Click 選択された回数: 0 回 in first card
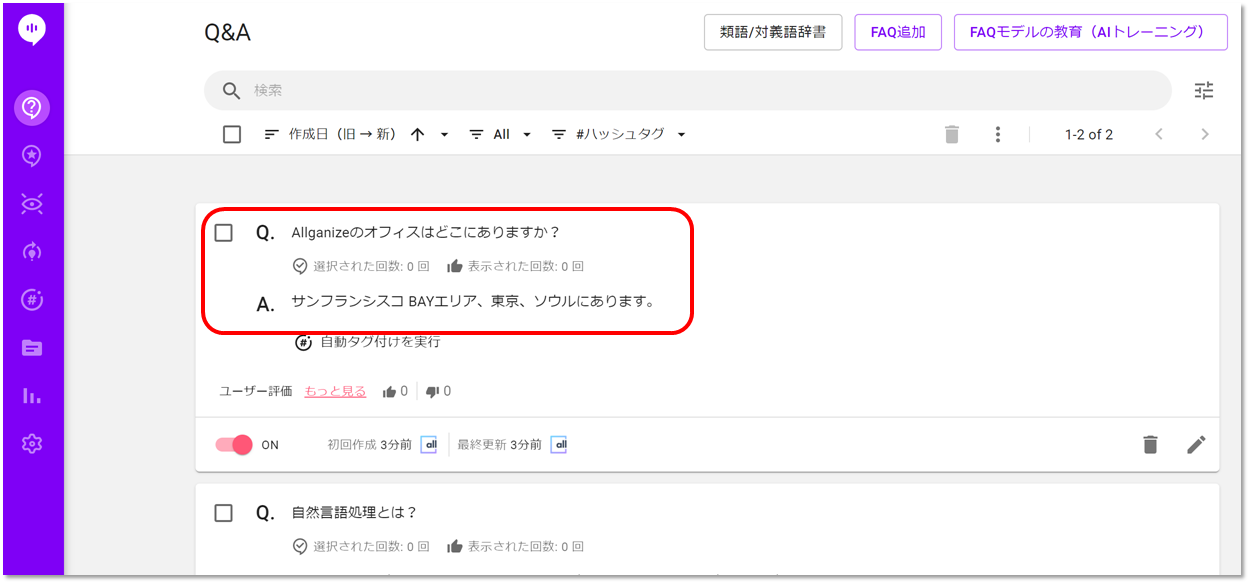The height and width of the screenshot is (584, 1250). (x=371, y=267)
